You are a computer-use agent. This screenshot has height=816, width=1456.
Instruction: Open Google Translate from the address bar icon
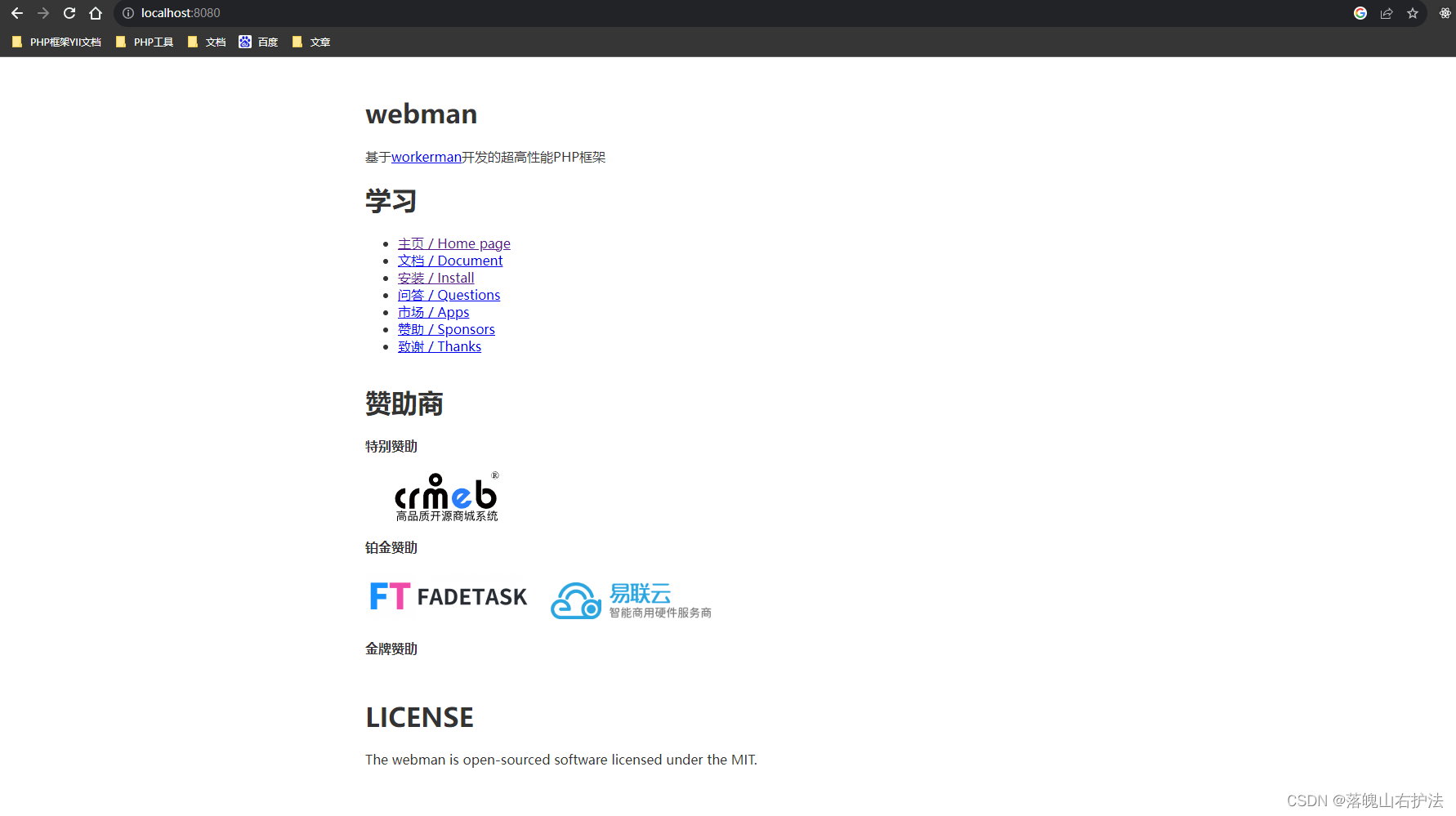[1360, 13]
